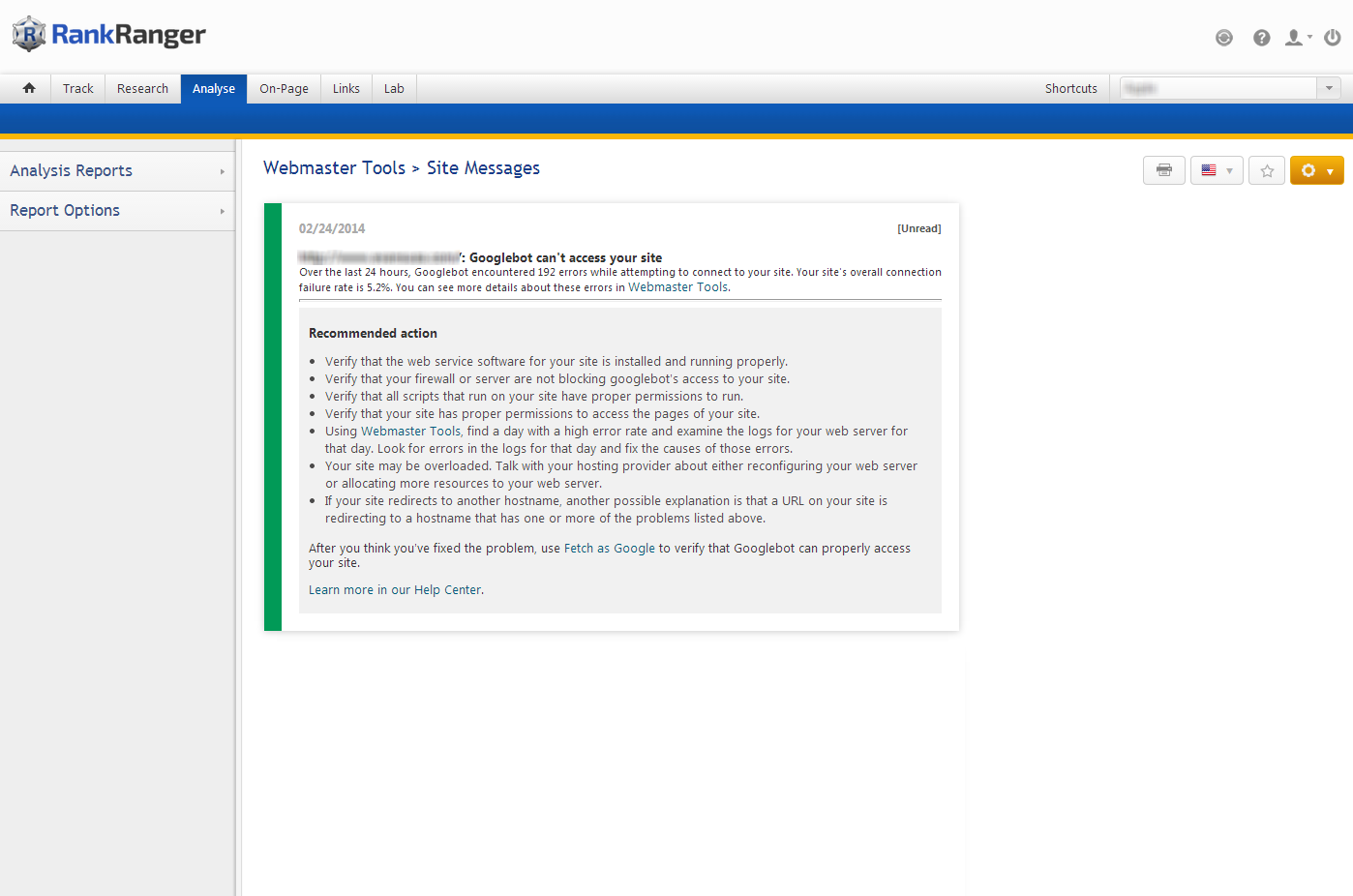Expand the Analysis Reports sidebar section

tap(116, 171)
